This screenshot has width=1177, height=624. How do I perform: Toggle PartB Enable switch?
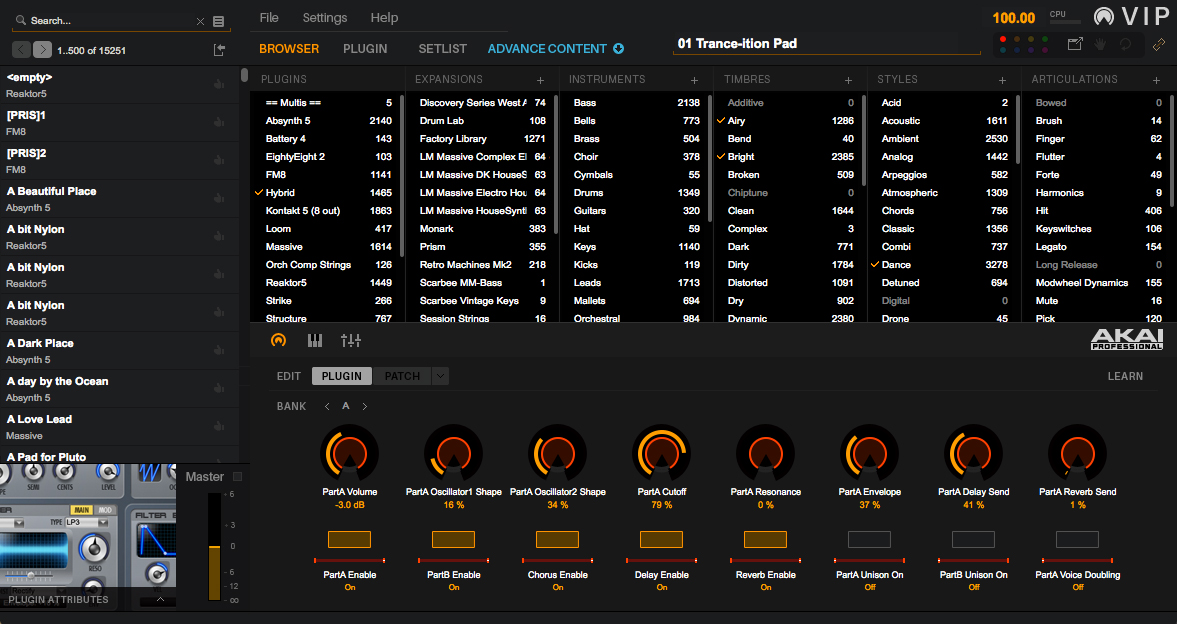453,539
